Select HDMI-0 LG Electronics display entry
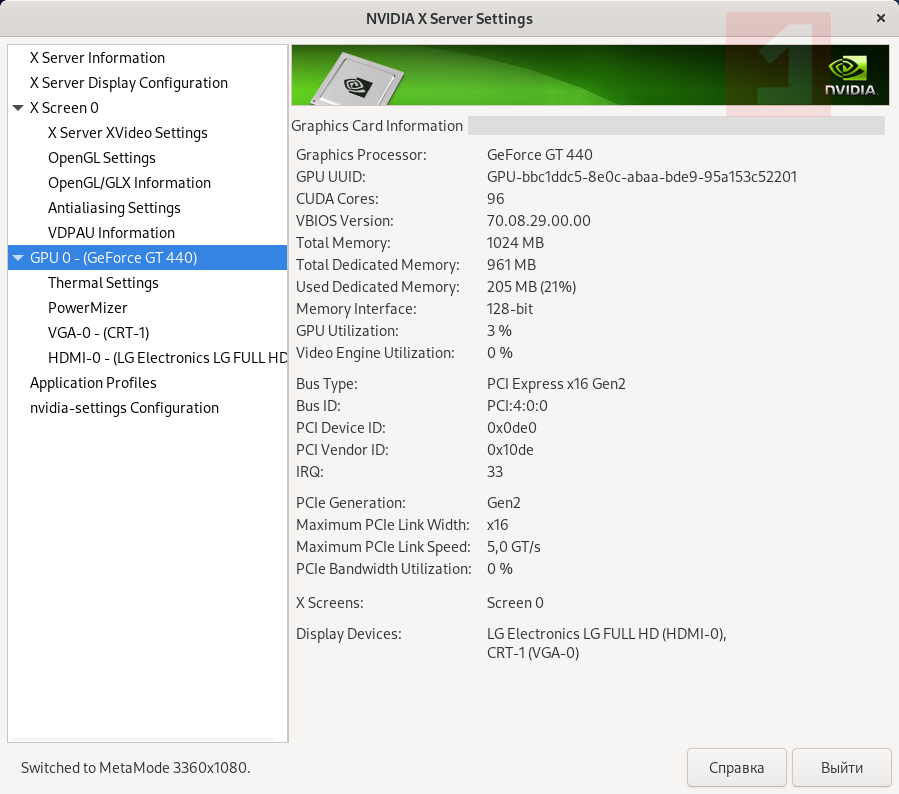899x794 pixels. pos(167,358)
